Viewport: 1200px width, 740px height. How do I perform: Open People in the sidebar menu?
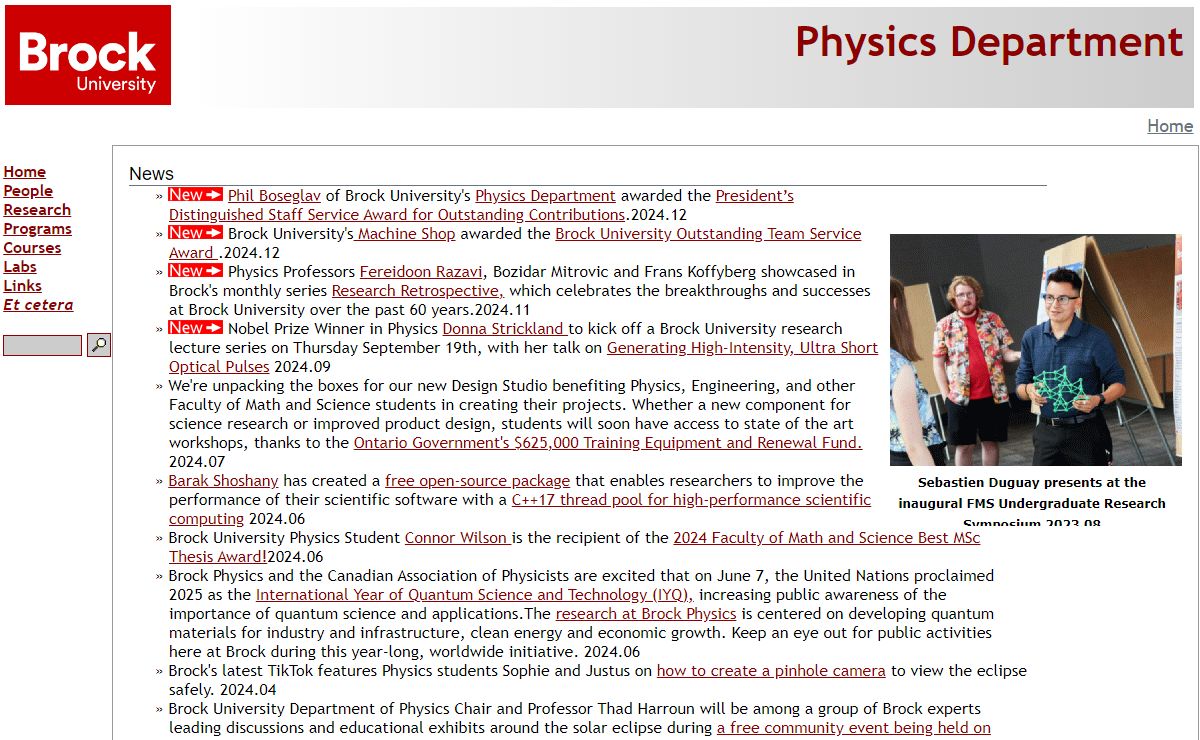(x=28, y=191)
